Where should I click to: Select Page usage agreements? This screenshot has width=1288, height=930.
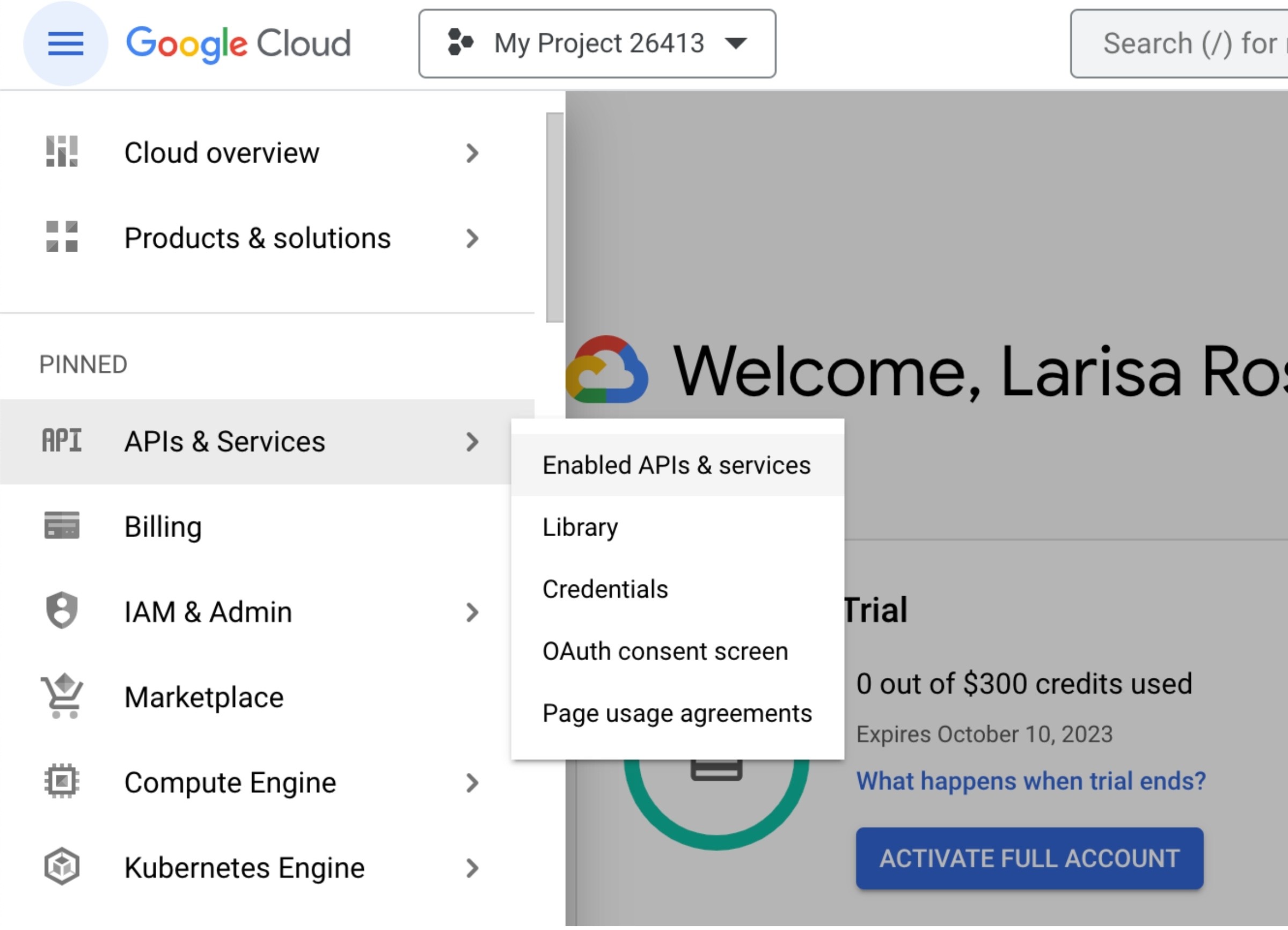(x=677, y=714)
